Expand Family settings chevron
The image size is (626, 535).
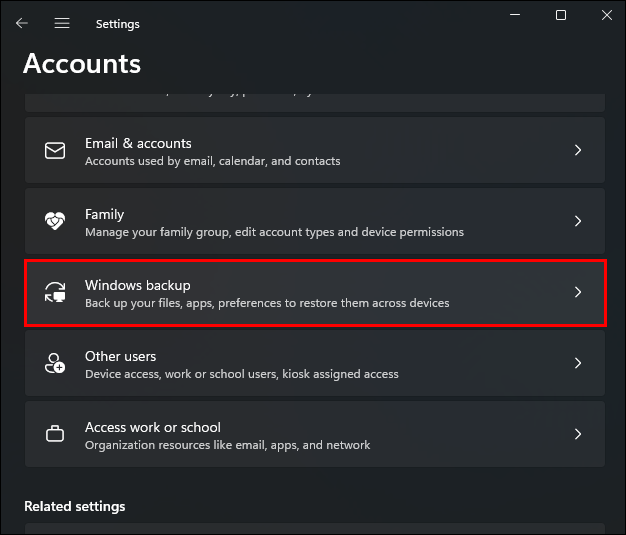(578, 221)
